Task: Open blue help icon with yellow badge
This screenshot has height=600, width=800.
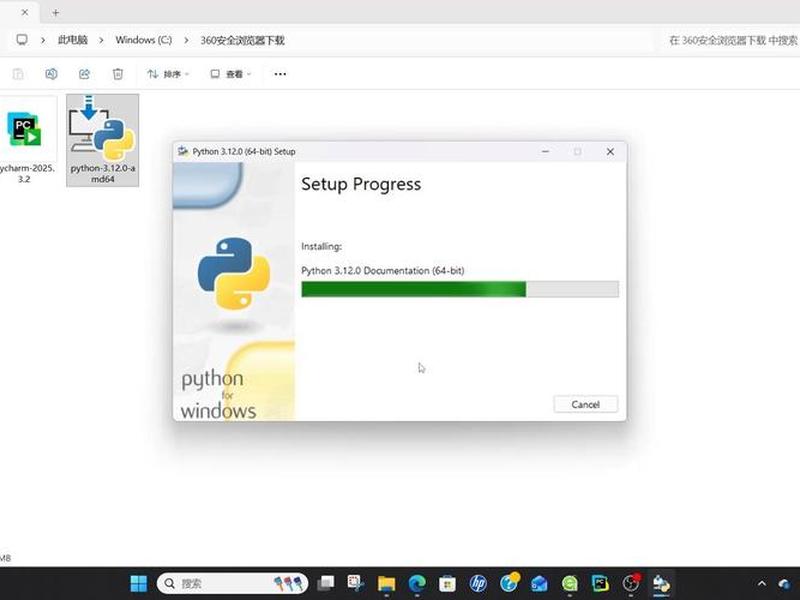Action: [509, 583]
